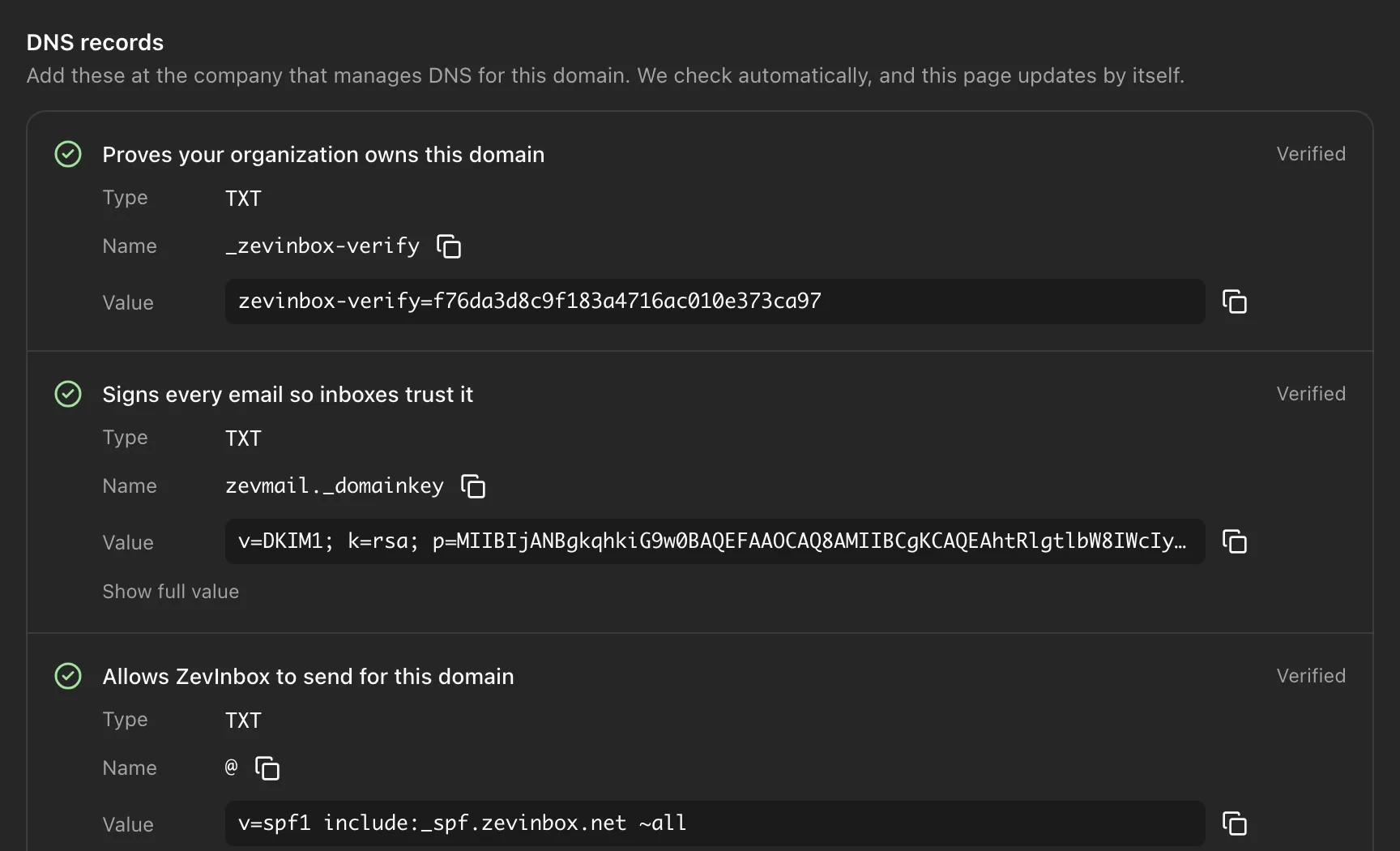The height and width of the screenshot is (851, 1400).
Task: Click 'Verified' status for the domain ownership record
Action: click(1311, 154)
